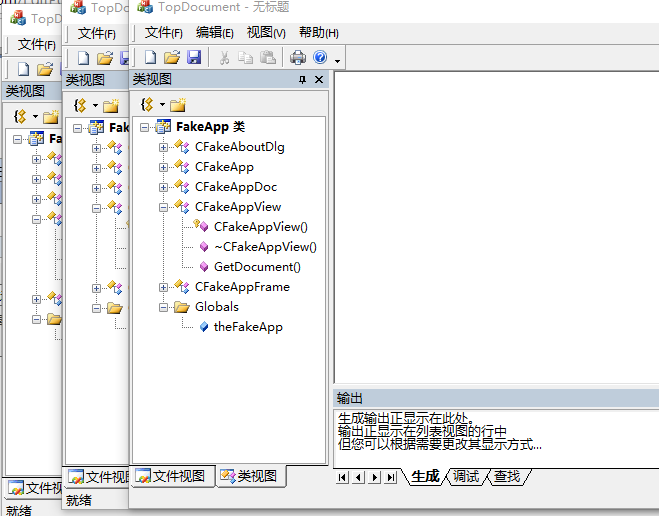Select the theFakeApp global variable
This screenshot has width=659, height=516.
[248, 327]
